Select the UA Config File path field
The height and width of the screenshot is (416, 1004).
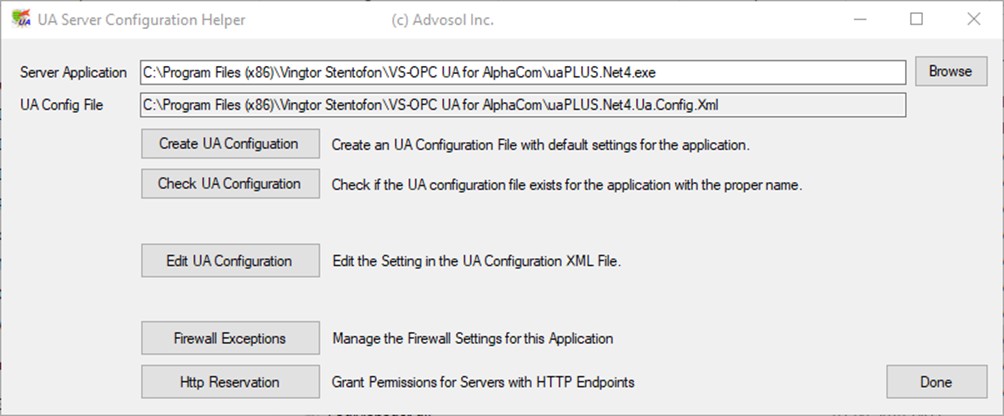(522, 104)
